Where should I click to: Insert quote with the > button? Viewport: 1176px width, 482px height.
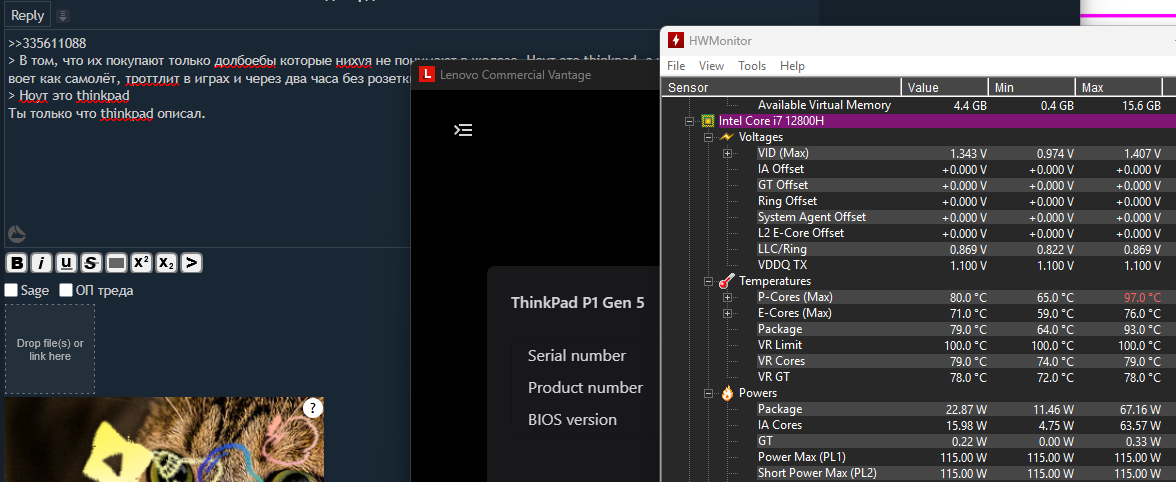point(192,262)
